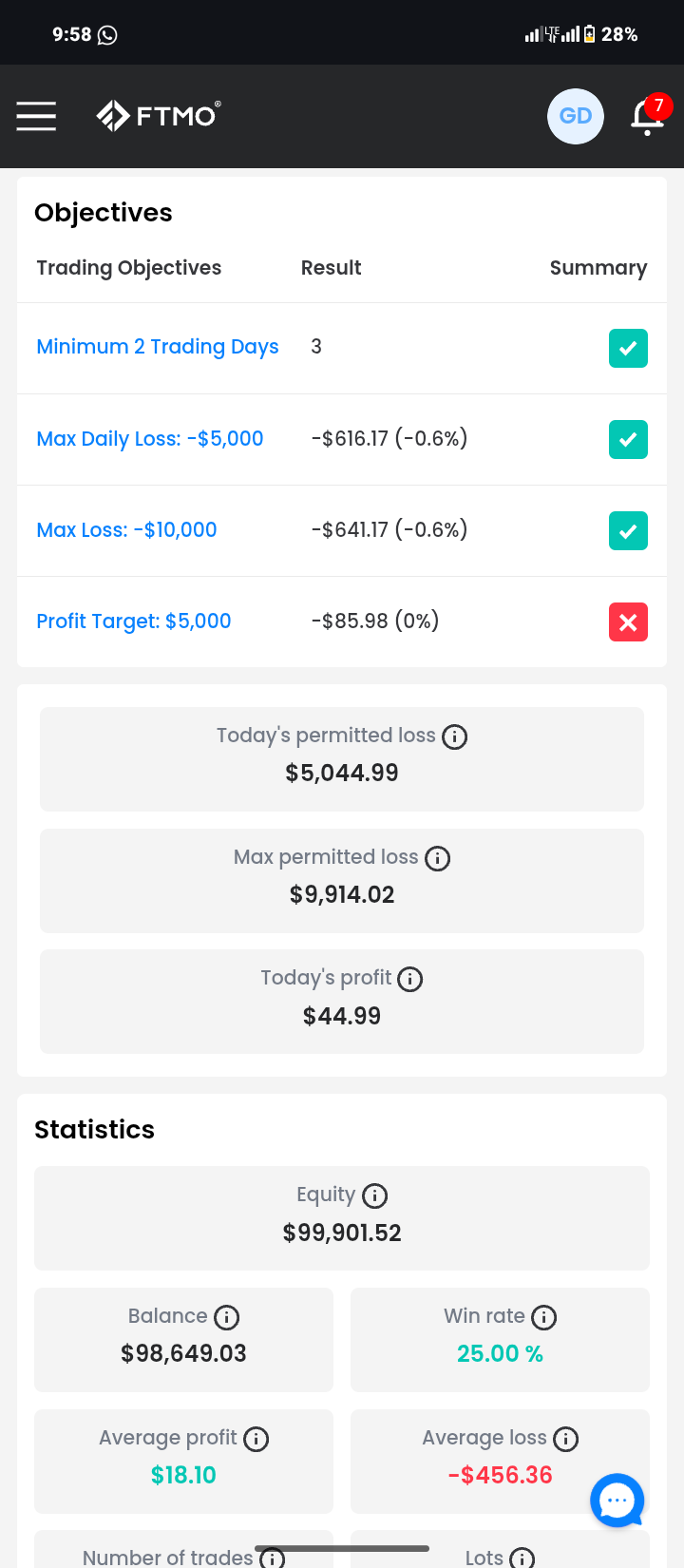
Task: Open the Profit Target: $5,000 link
Action: 134,621
